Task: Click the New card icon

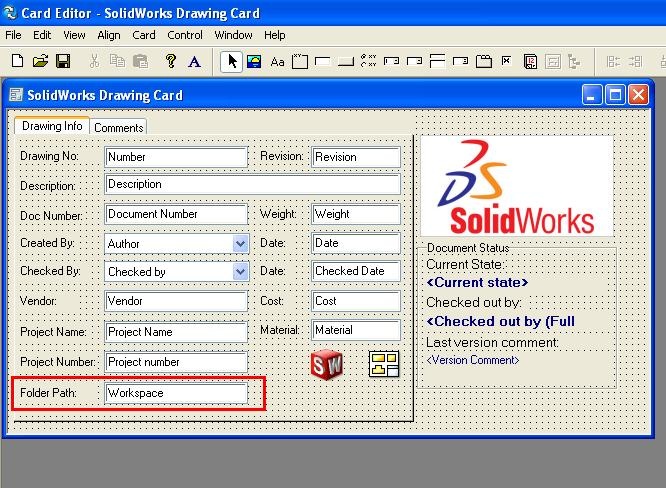Action: [17, 61]
